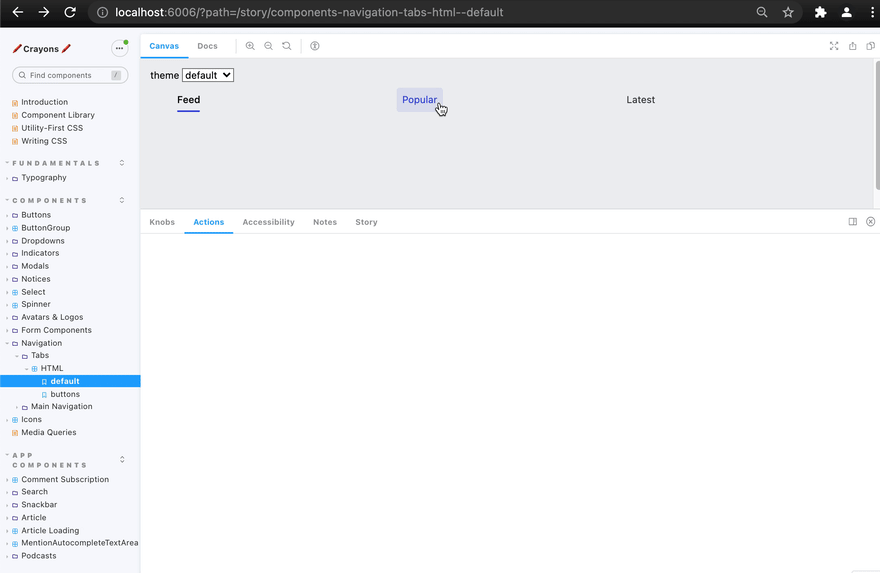This screenshot has height=573, width=880.
Task: Open the Story panel tab
Action: pos(366,222)
